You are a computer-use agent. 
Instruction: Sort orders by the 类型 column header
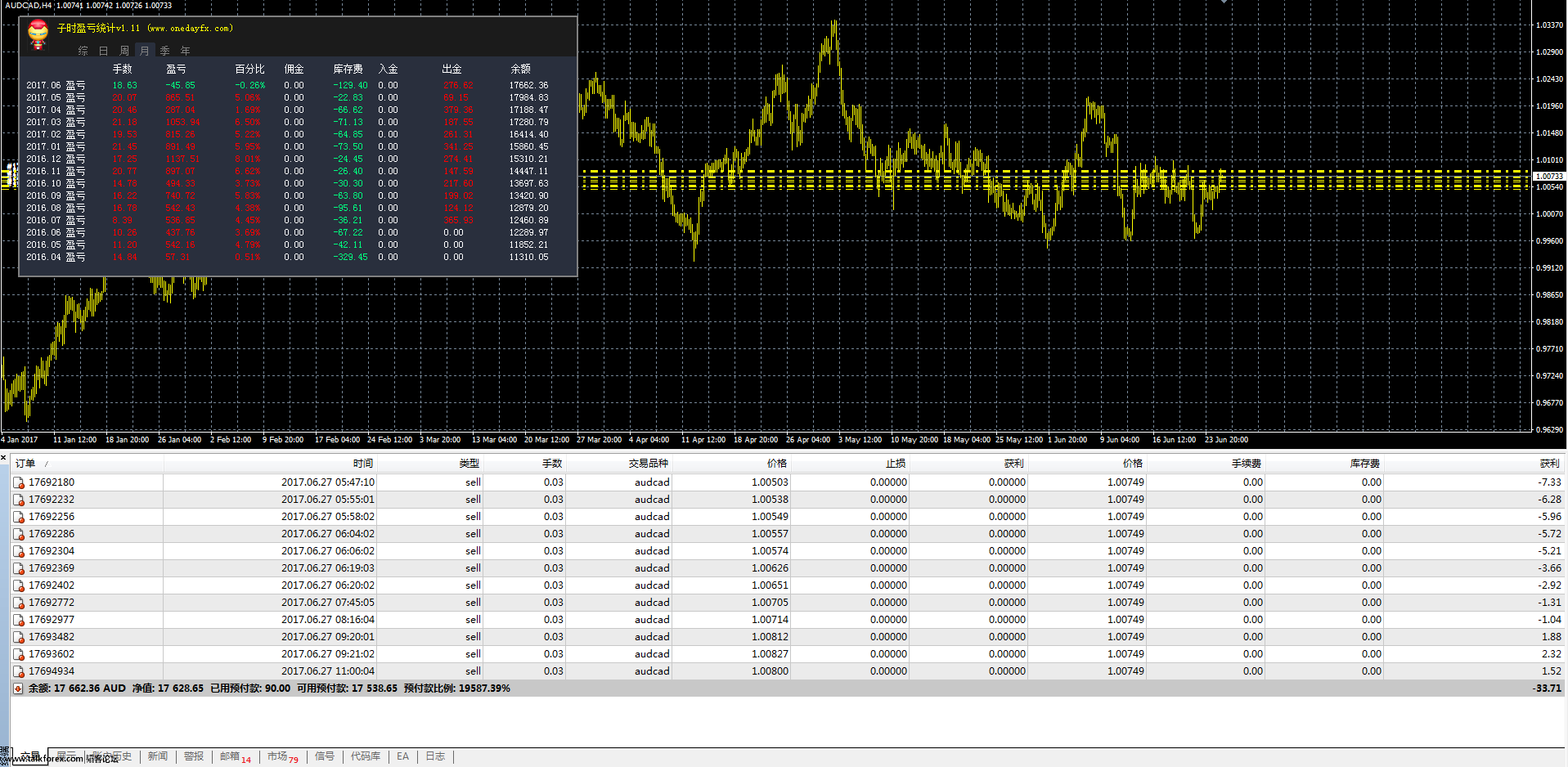tap(430, 464)
